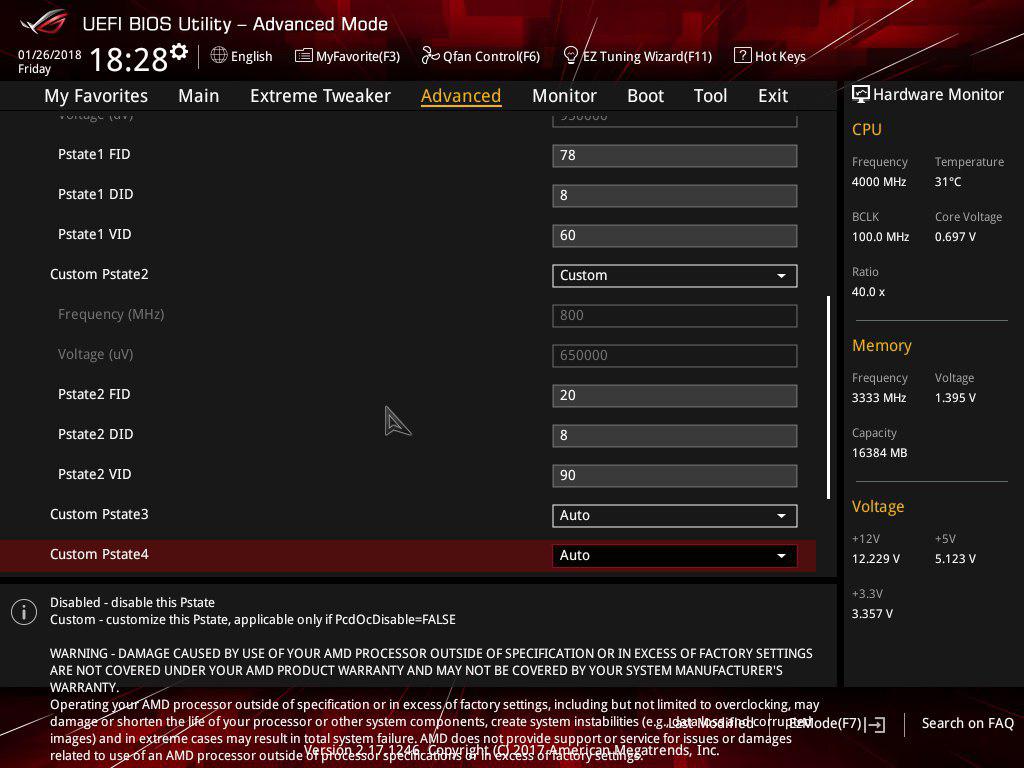Screen dimensions: 1024x768
Task: Start EZ Tuning Wizard(F11)
Action: tap(647, 56)
